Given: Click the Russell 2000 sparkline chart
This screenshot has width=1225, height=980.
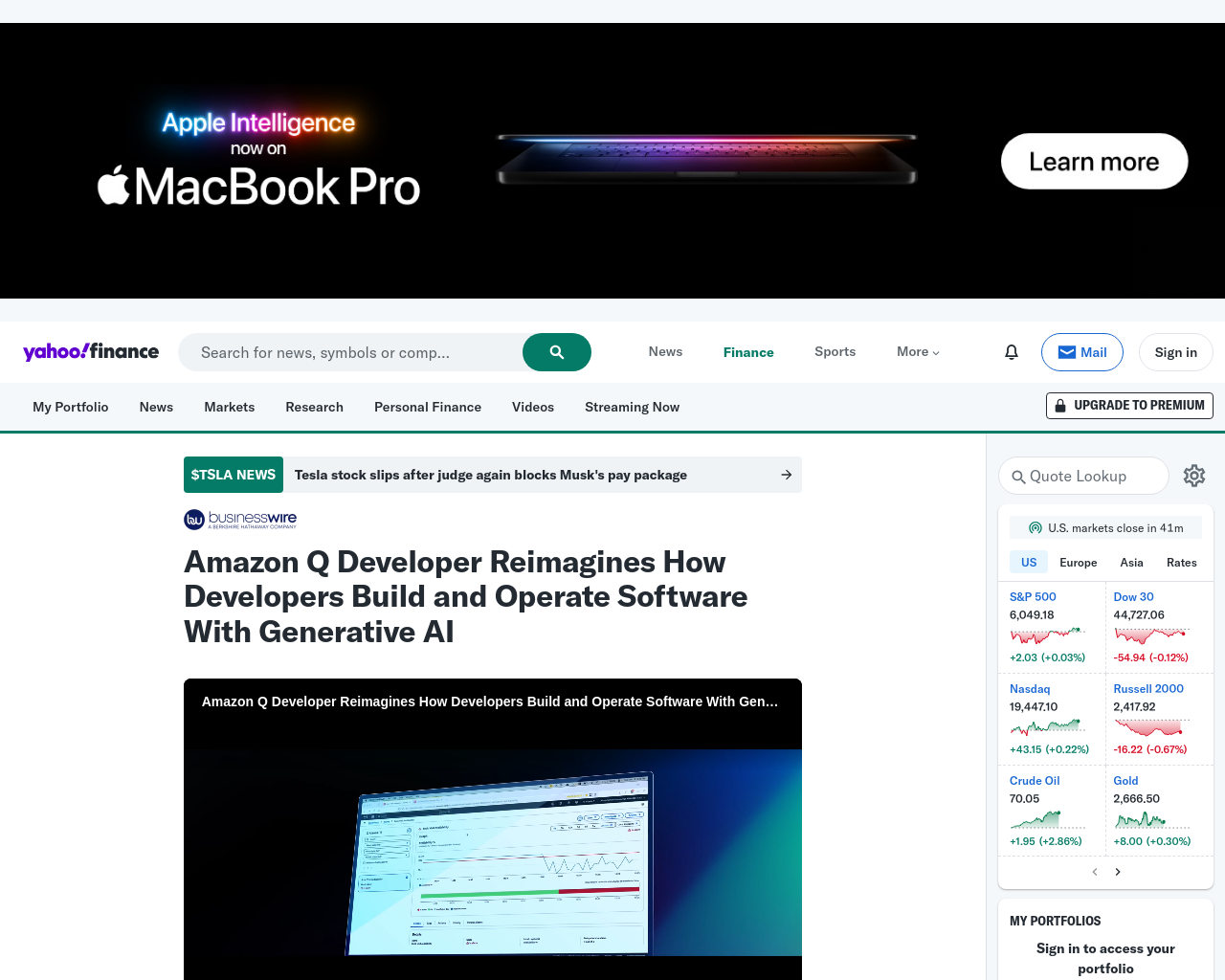Looking at the screenshot, I should click(1152, 727).
